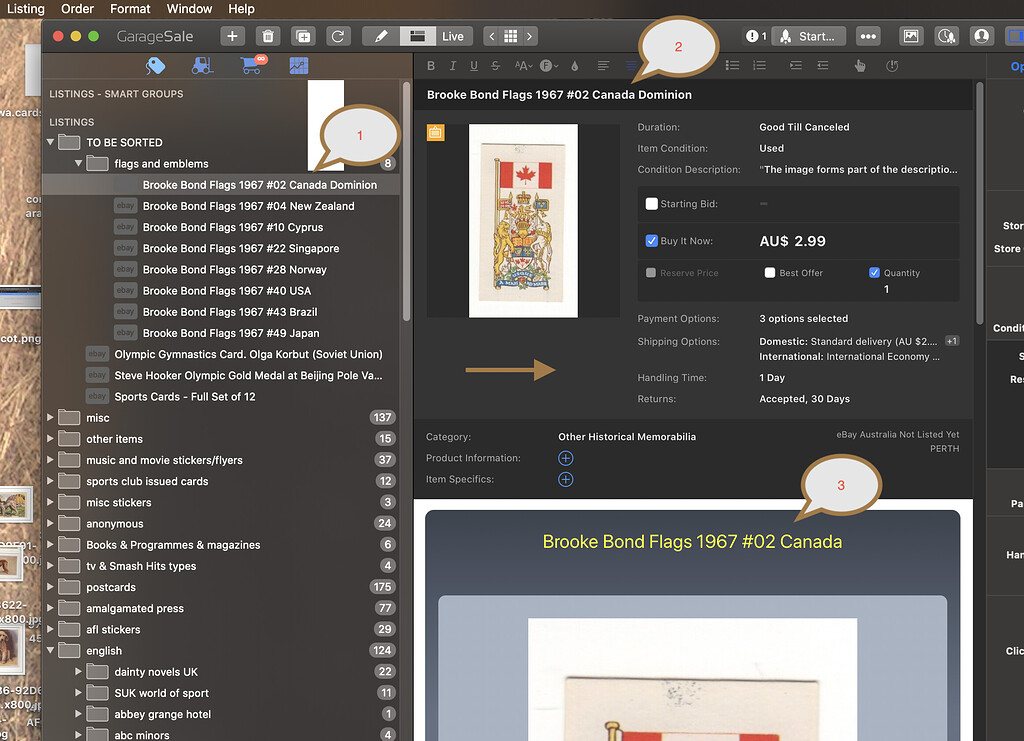Click the AU$ 2.99 Buy It Now price
Screen dimensions: 1024x741
point(792,241)
